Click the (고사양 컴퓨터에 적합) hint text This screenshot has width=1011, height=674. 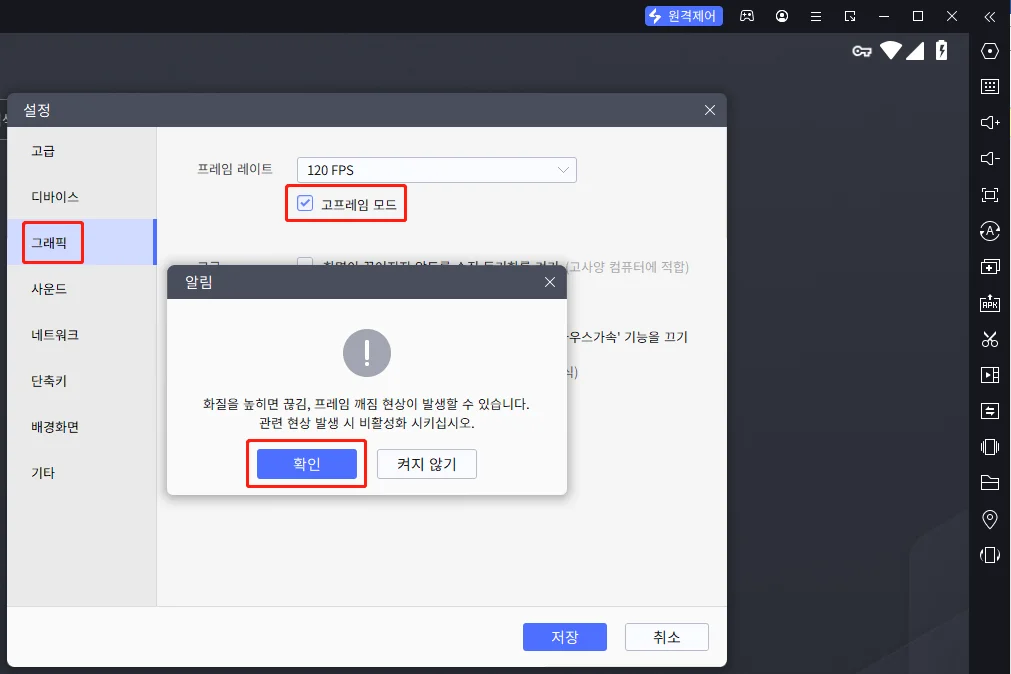click(627, 267)
